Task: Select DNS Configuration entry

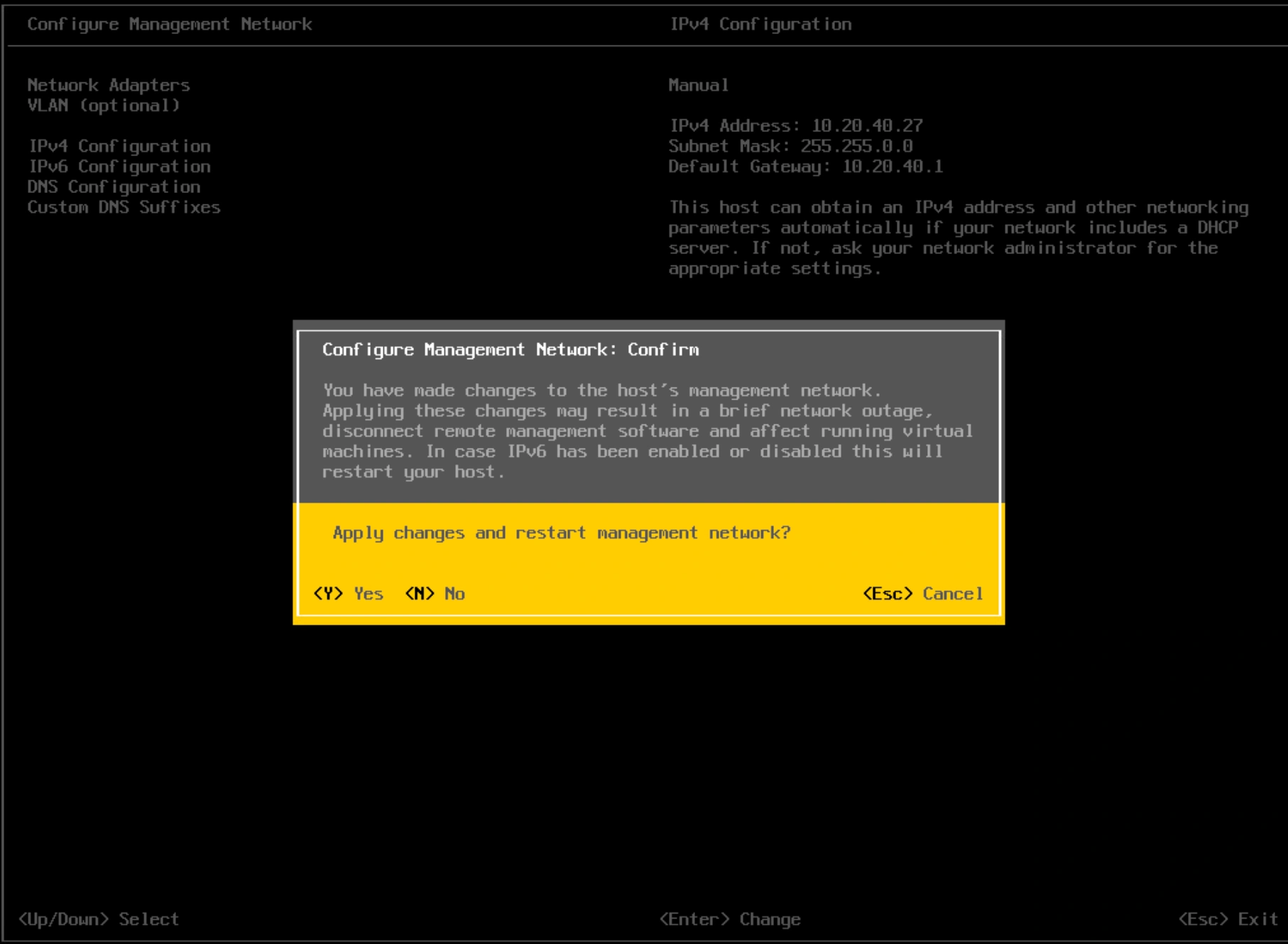Action: pos(113,187)
